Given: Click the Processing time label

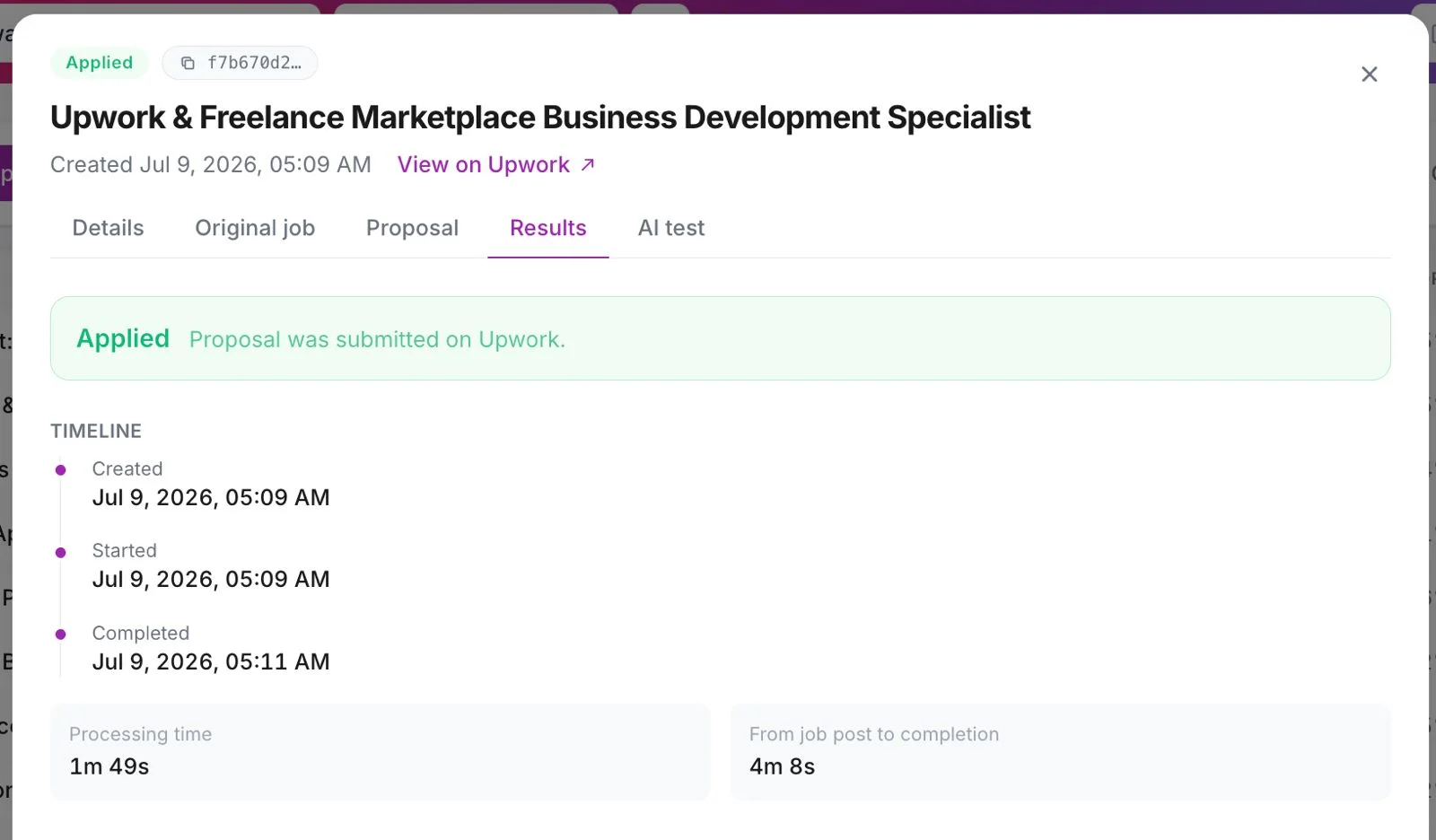Looking at the screenshot, I should pyautogui.click(x=141, y=734).
